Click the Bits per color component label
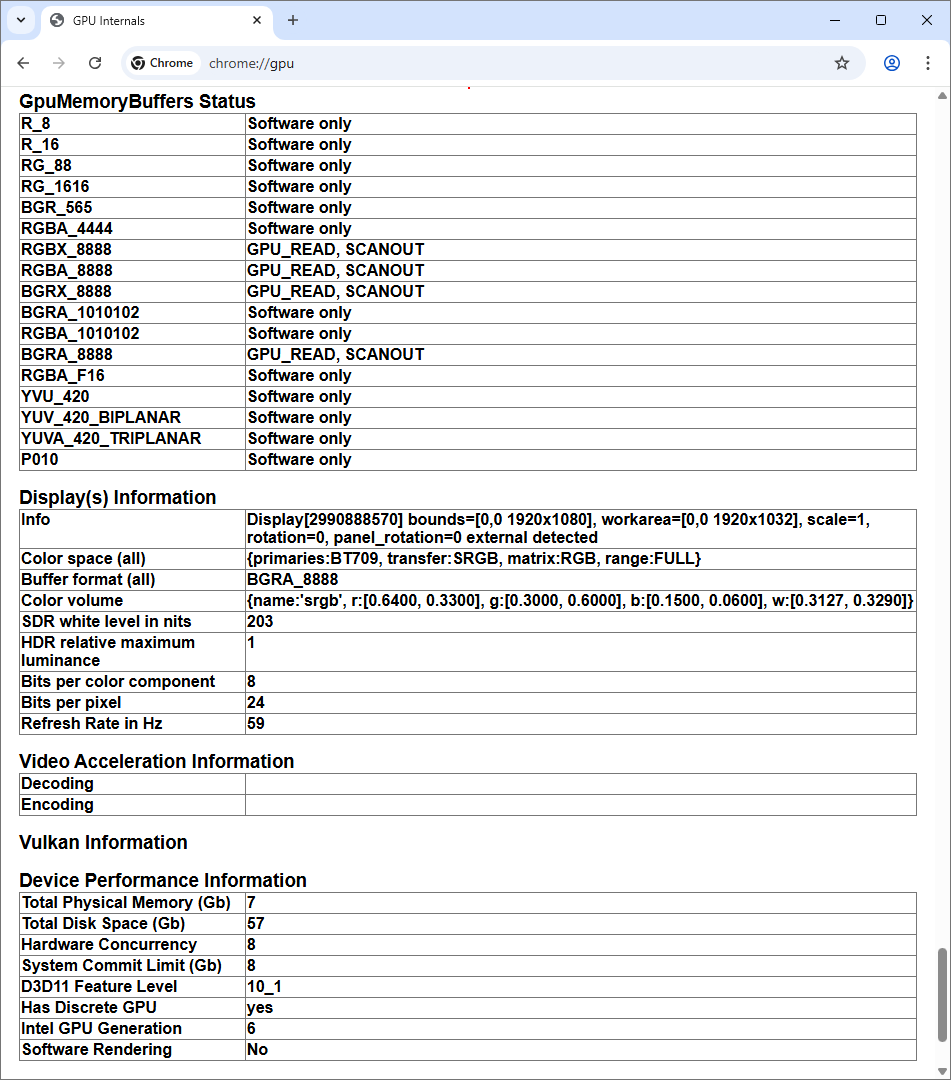This screenshot has width=951, height=1080. (x=118, y=682)
